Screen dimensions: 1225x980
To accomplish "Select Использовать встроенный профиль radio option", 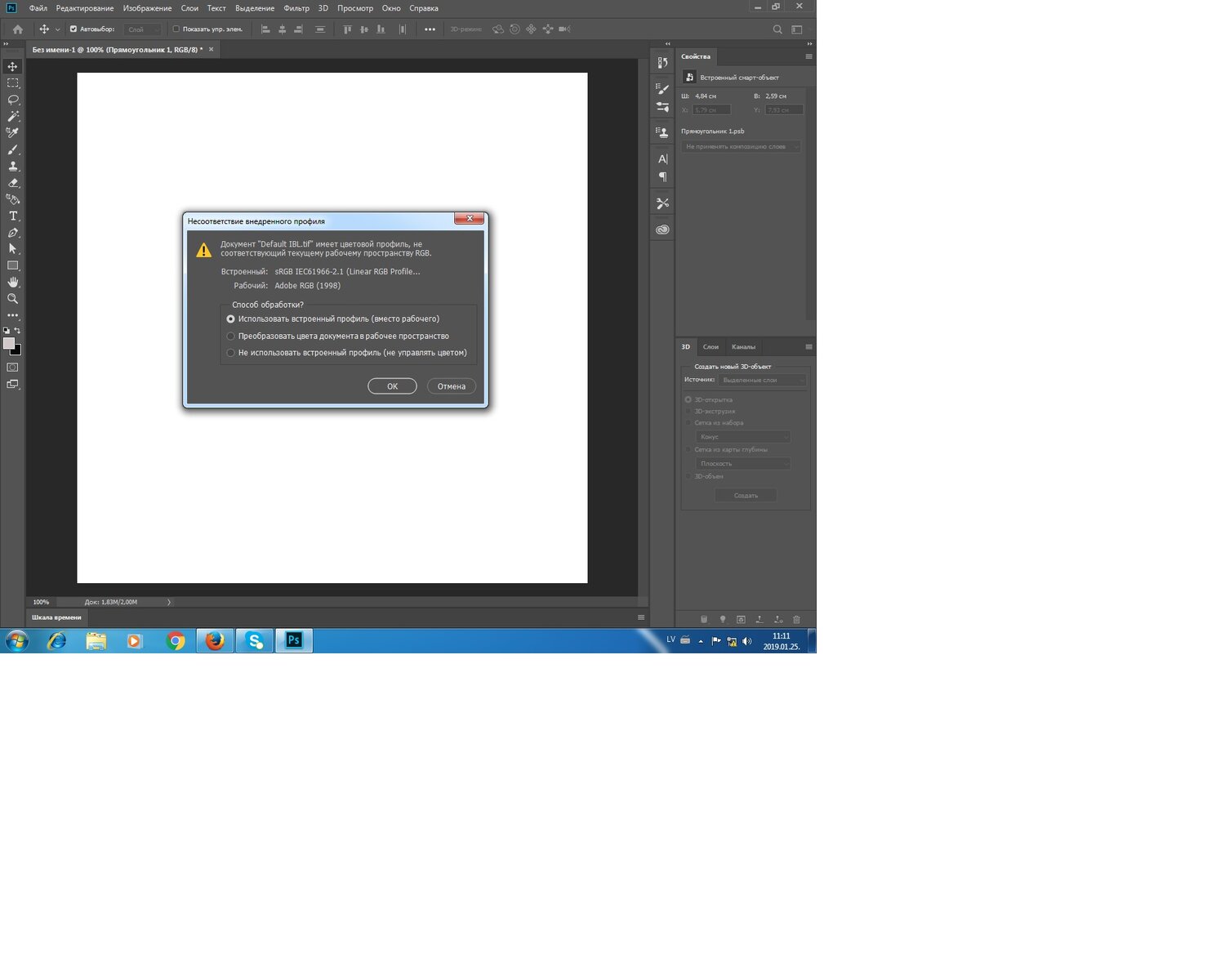I will (x=230, y=319).
